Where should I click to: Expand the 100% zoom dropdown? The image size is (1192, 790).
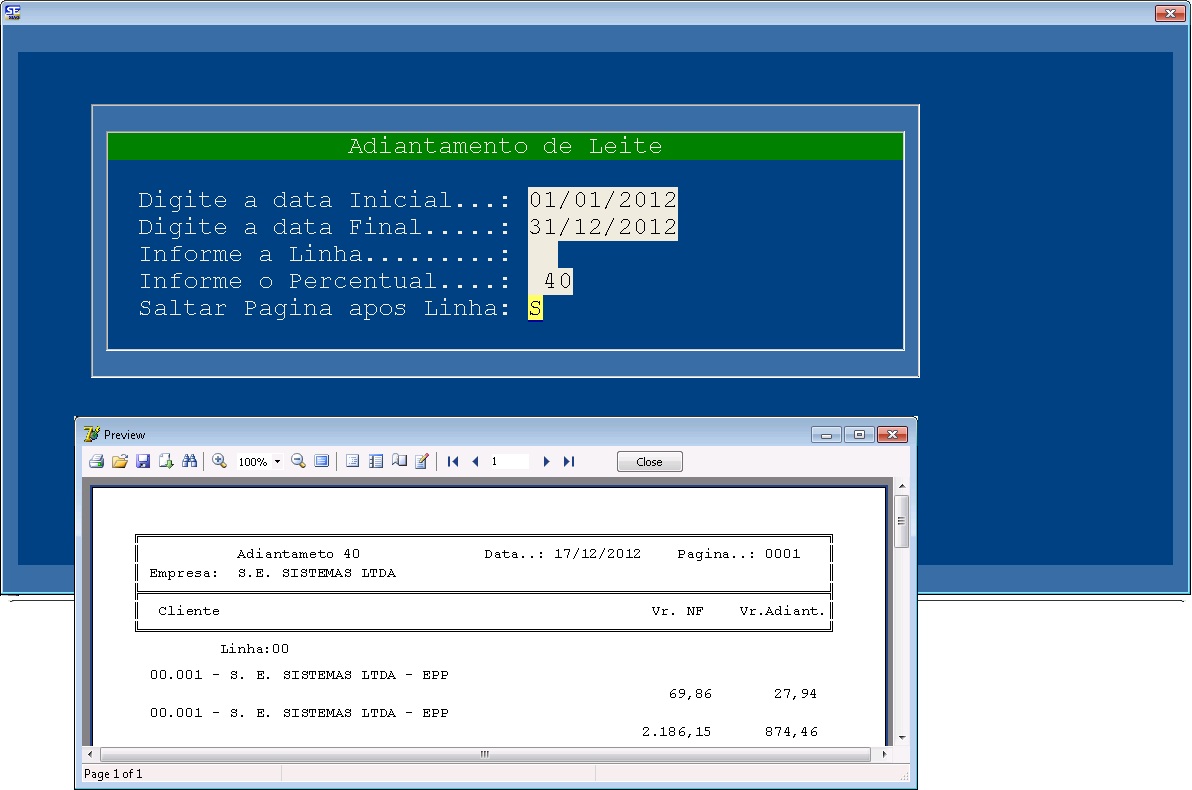(x=277, y=462)
